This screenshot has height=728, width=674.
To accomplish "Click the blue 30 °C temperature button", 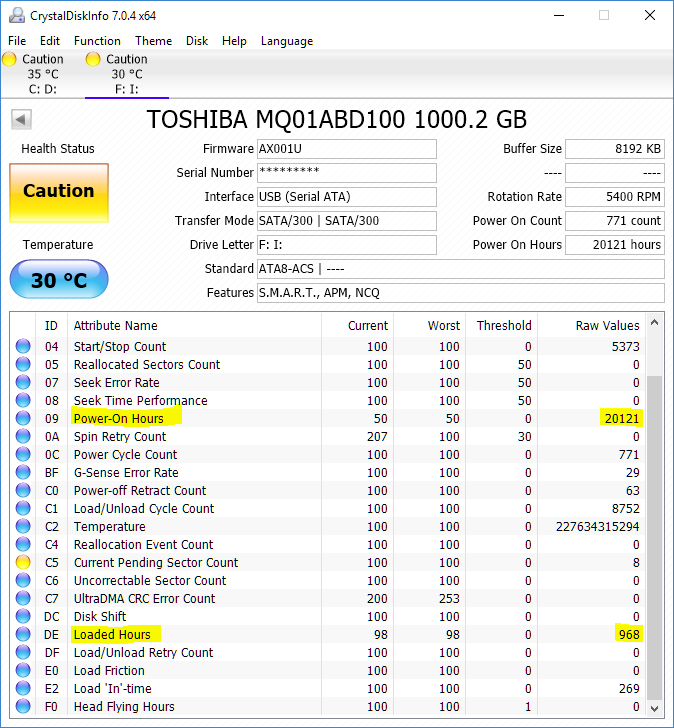I will click(59, 279).
